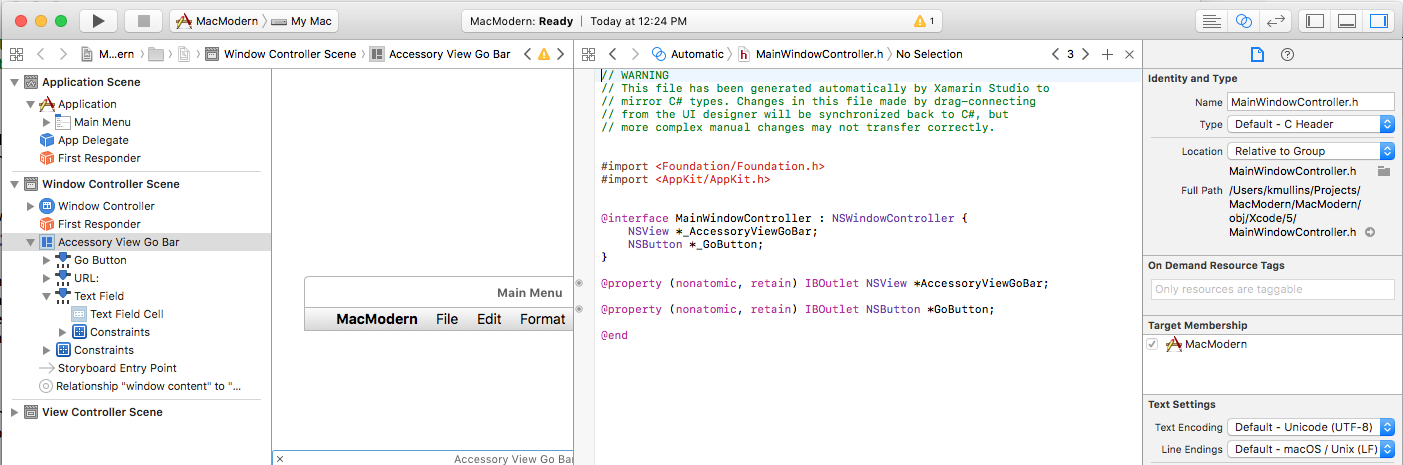Reveal full path in Finder arrow
The width and height of the screenshot is (1403, 465).
pos(1370,232)
